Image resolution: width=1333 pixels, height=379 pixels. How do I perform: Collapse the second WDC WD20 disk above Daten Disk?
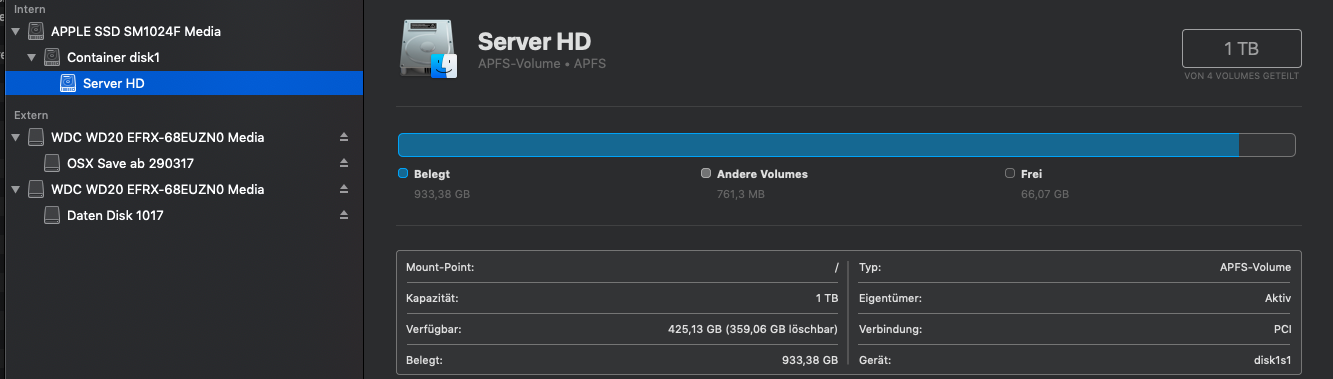[15, 189]
